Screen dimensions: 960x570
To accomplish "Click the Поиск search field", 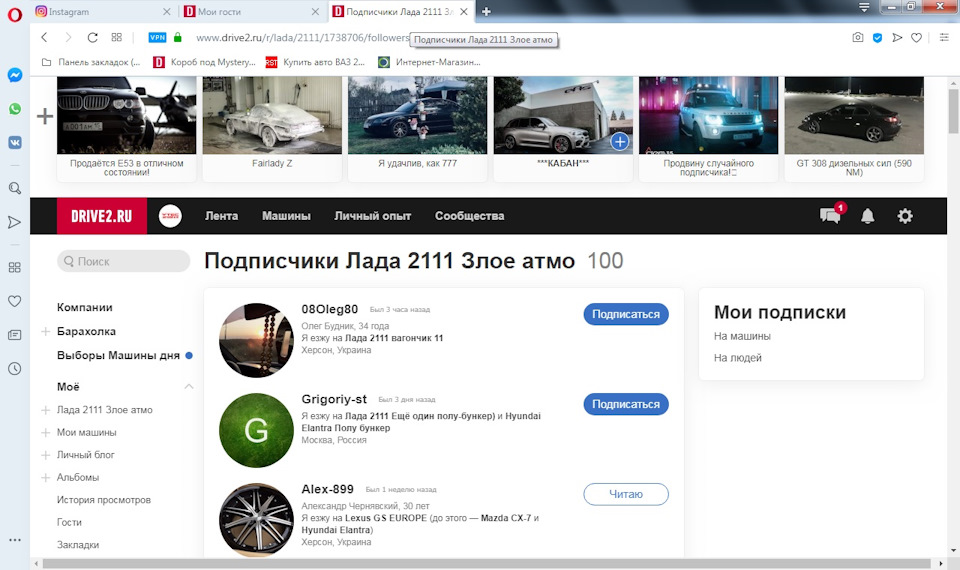I will 124,261.
